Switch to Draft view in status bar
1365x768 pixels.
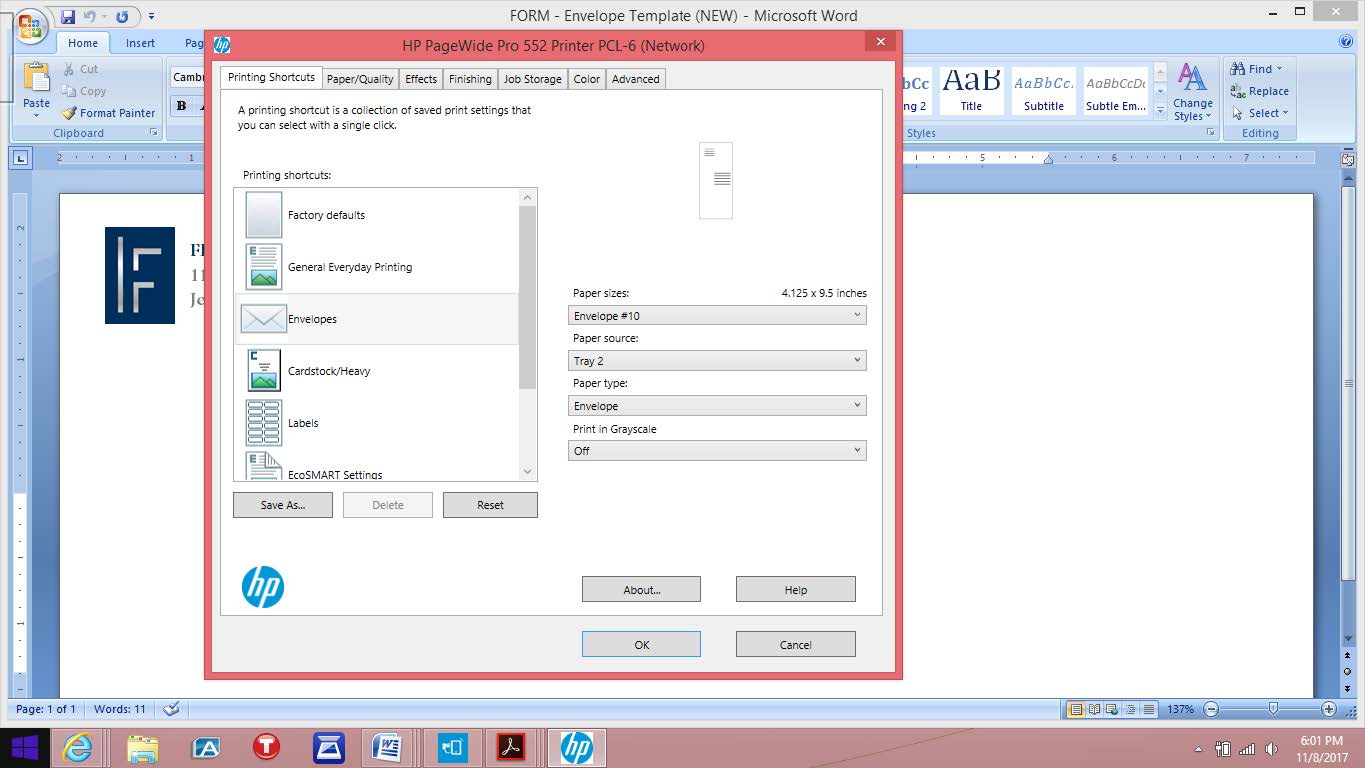tap(1148, 709)
